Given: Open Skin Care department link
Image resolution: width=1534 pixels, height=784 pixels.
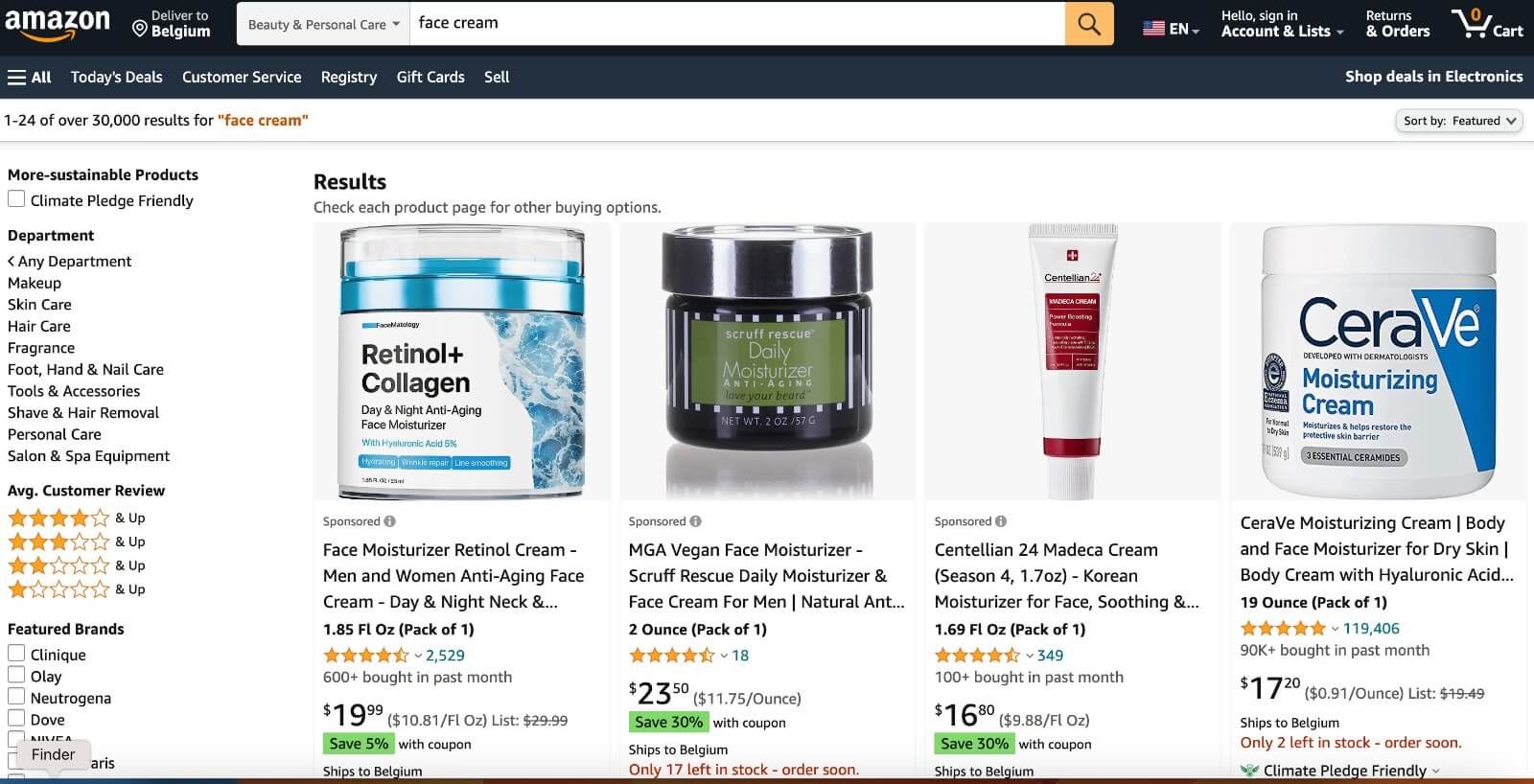Looking at the screenshot, I should tap(39, 304).
